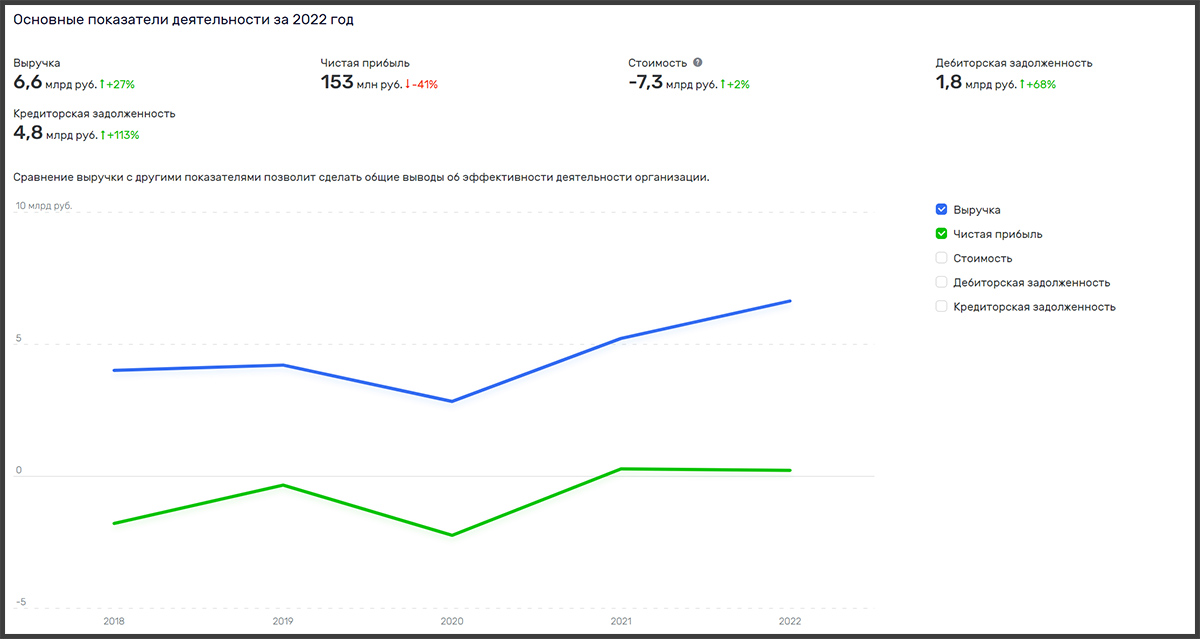The width and height of the screenshot is (1200, 639).
Task: Click the green arrow beside +2% Стоимость change
Action: tap(723, 85)
